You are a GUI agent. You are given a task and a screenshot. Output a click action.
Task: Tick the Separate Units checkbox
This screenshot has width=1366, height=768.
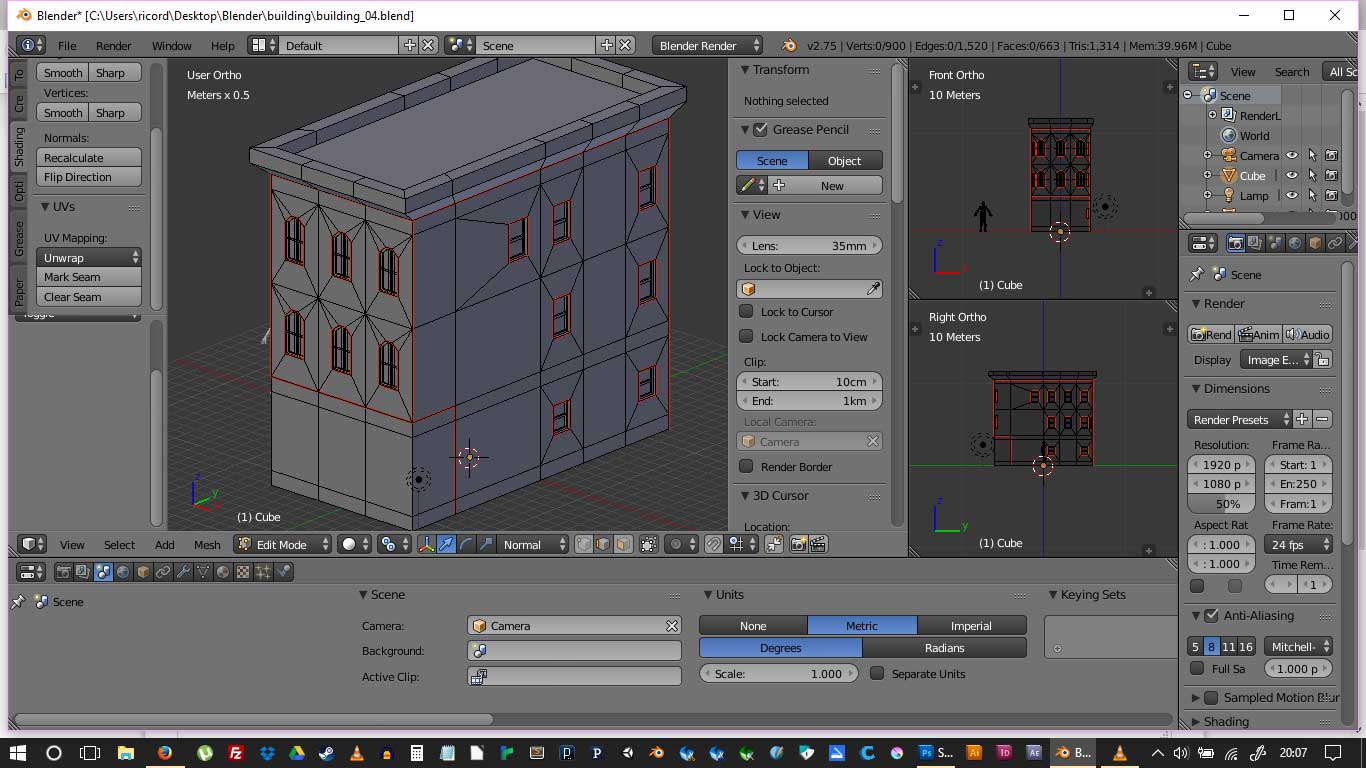point(877,673)
